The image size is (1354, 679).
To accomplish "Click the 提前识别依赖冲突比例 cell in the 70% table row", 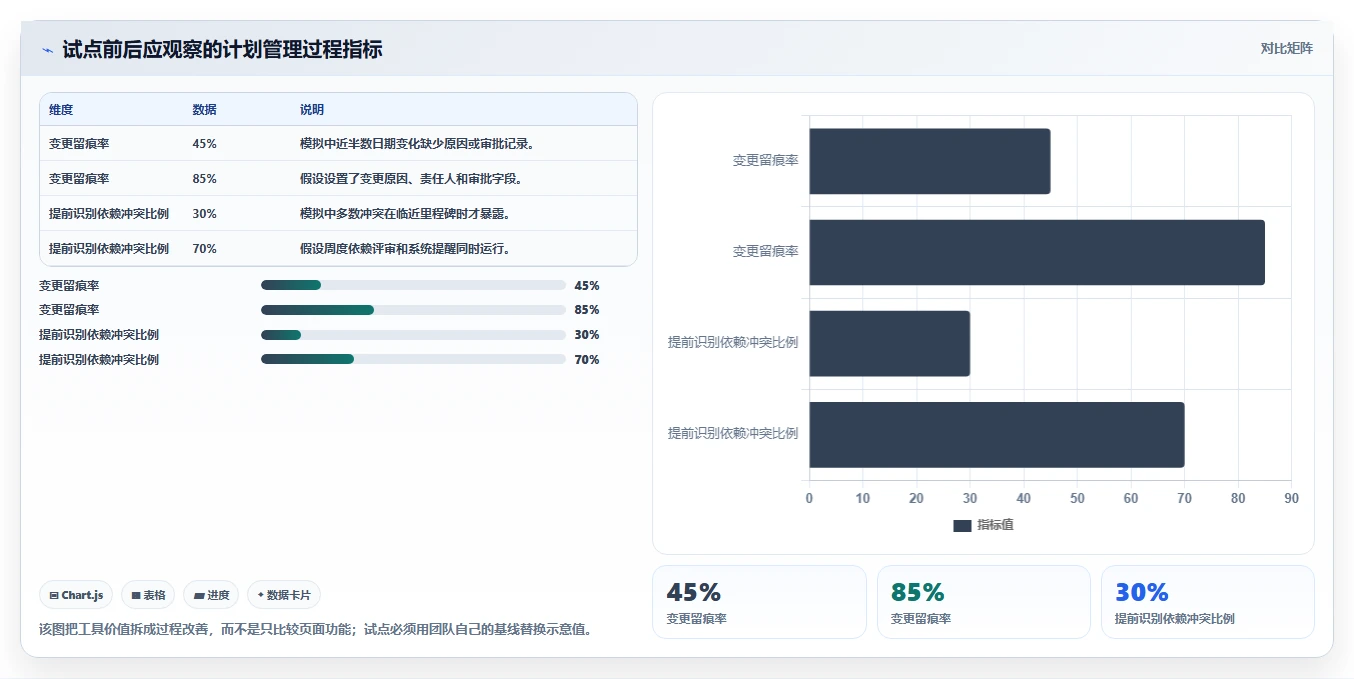I will click(109, 249).
